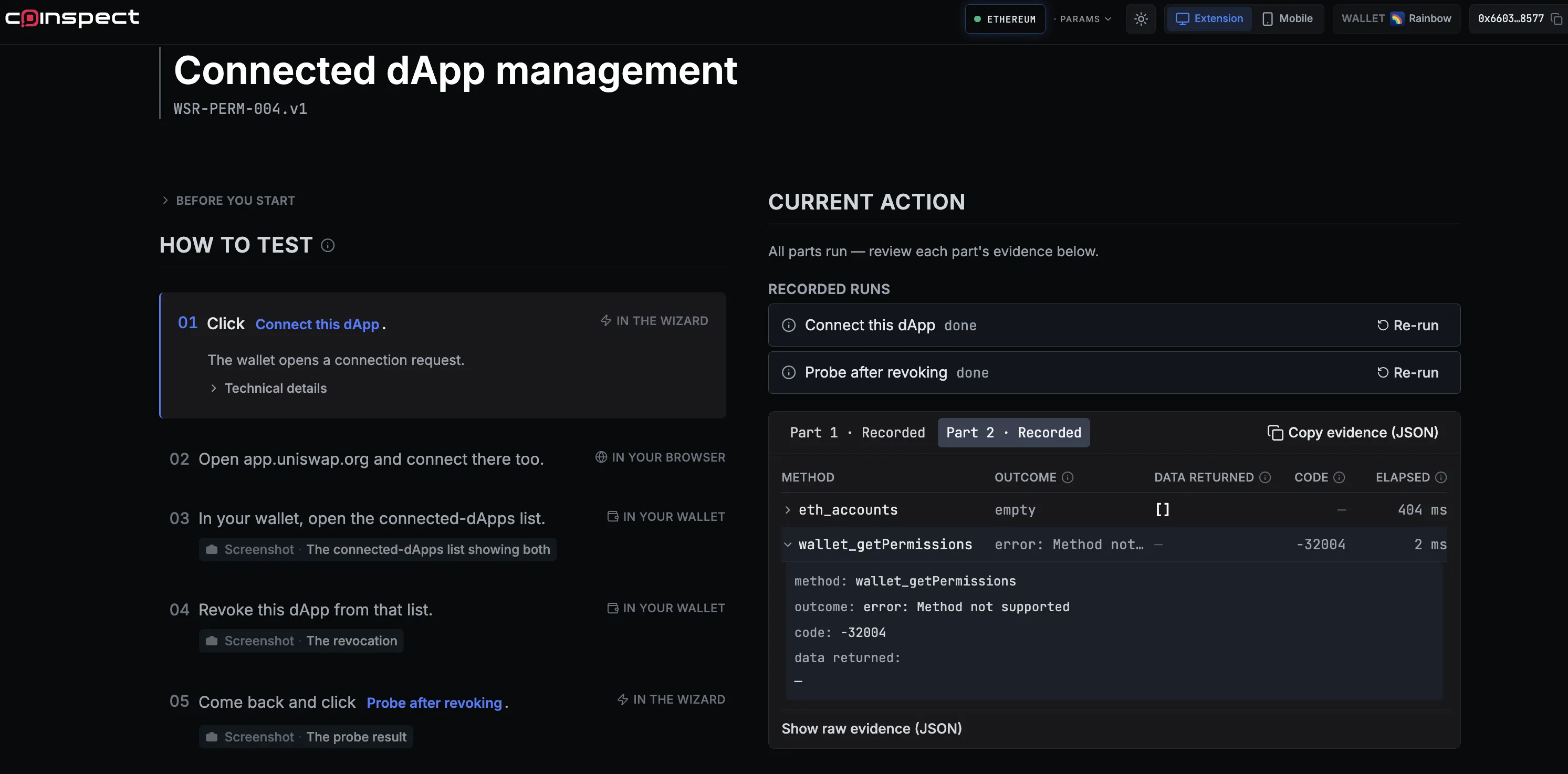Click the CODE column info icon
Screen dimensions: 1568x774
click(x=1339, y=477)
